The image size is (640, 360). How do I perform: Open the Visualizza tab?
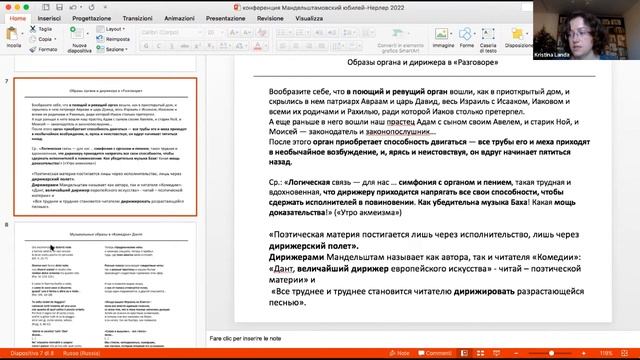(309, 18)
